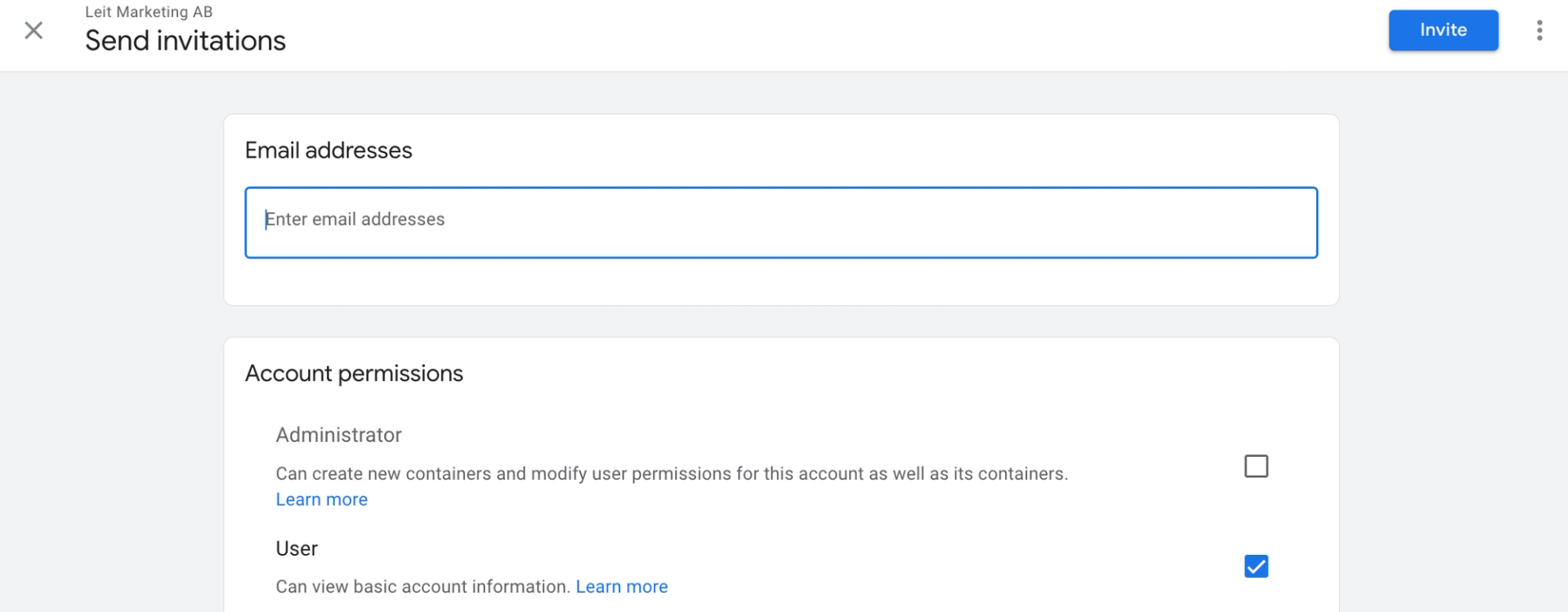Click the Email addresses section heading
The image size is (1568, 612).
tap(328, 150)
